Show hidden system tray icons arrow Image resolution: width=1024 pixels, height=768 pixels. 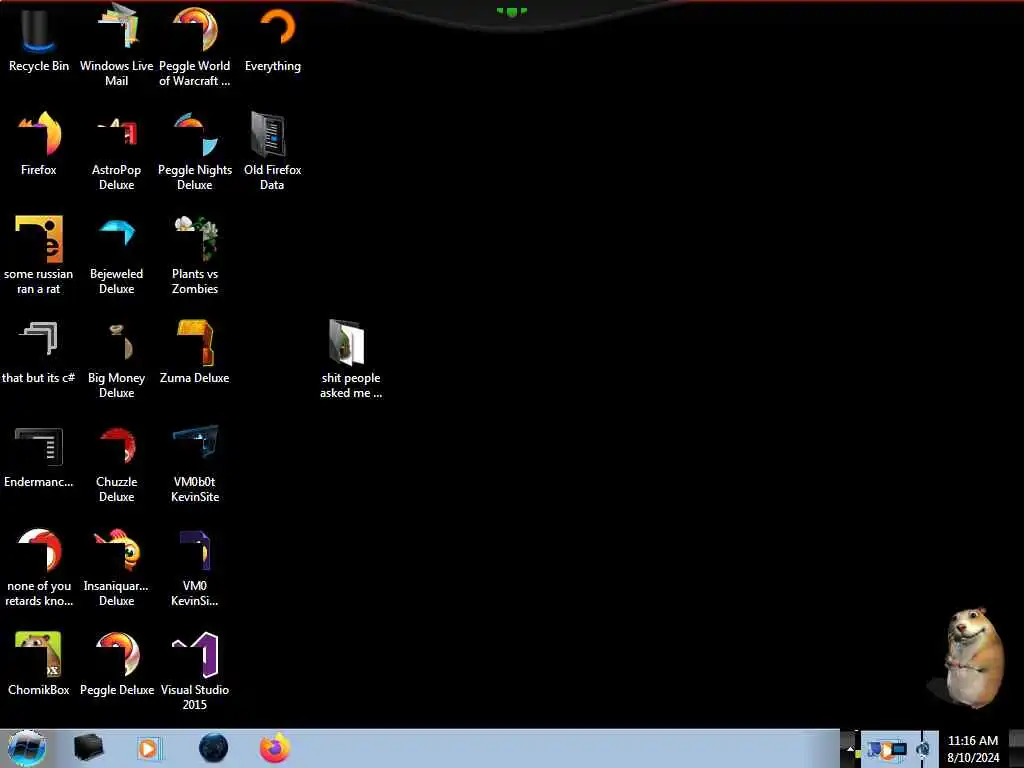tap(850, 748)
